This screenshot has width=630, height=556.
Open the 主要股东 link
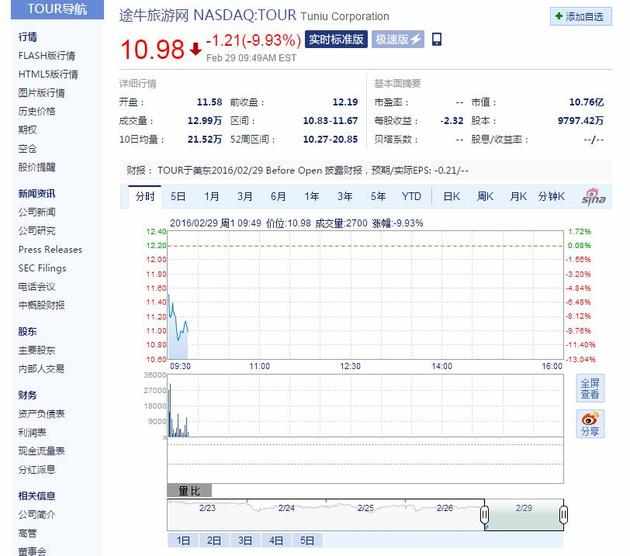[37, 350]
